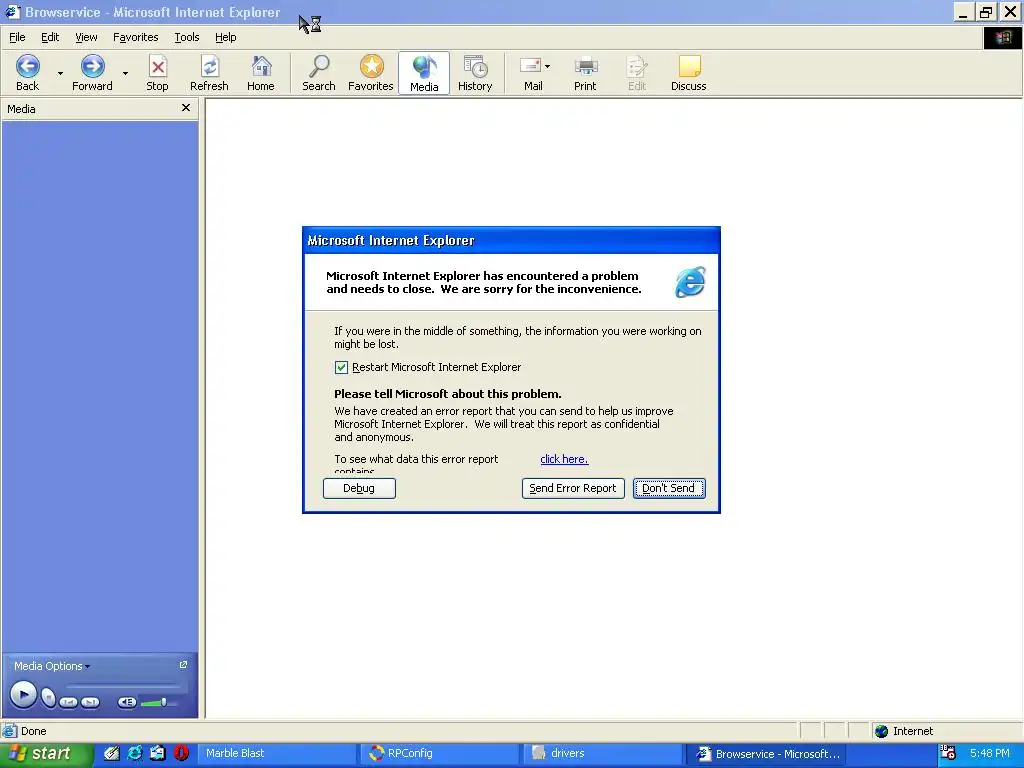The image size is (1024, 768).
Task: Print the page with Print icon
Action: point(586,67)
